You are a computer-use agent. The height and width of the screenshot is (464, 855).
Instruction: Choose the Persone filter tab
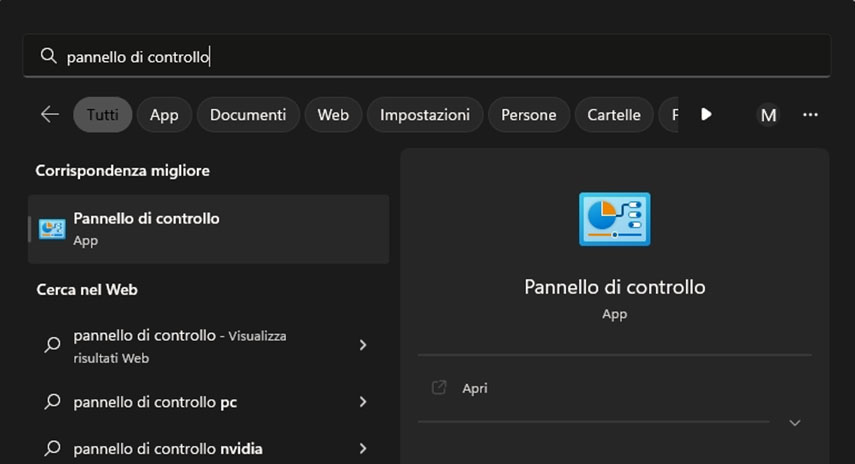point(528,115)
